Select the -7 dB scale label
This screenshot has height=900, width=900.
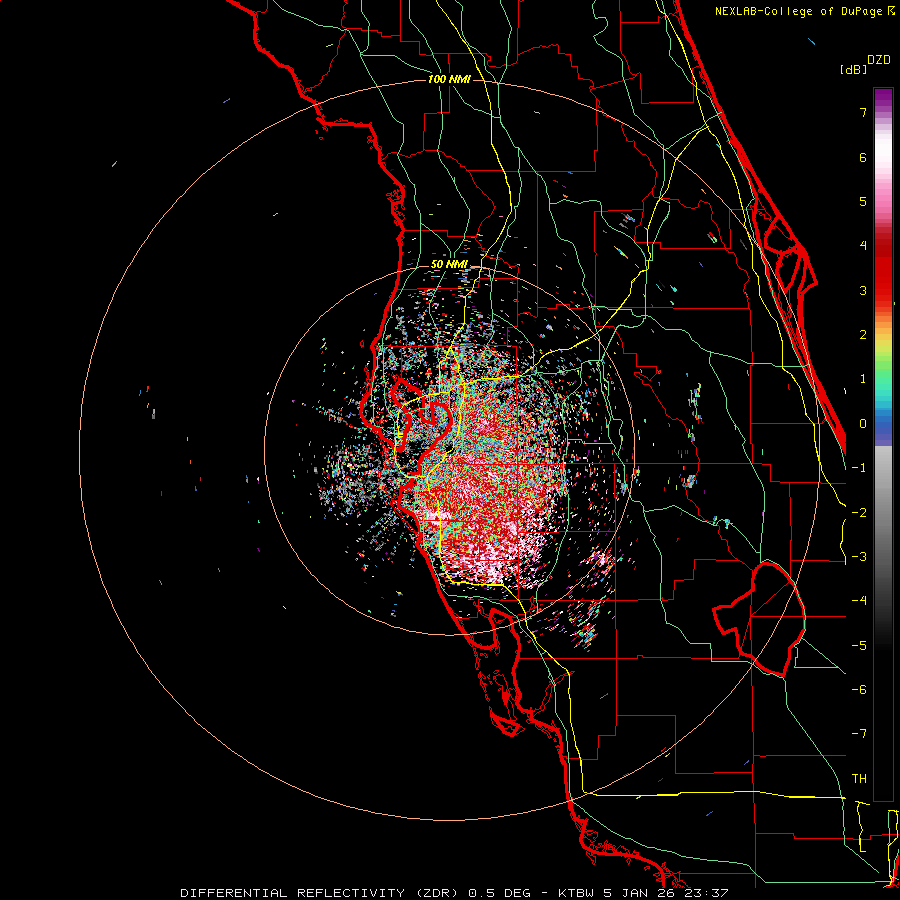click(x=859, y=734)
